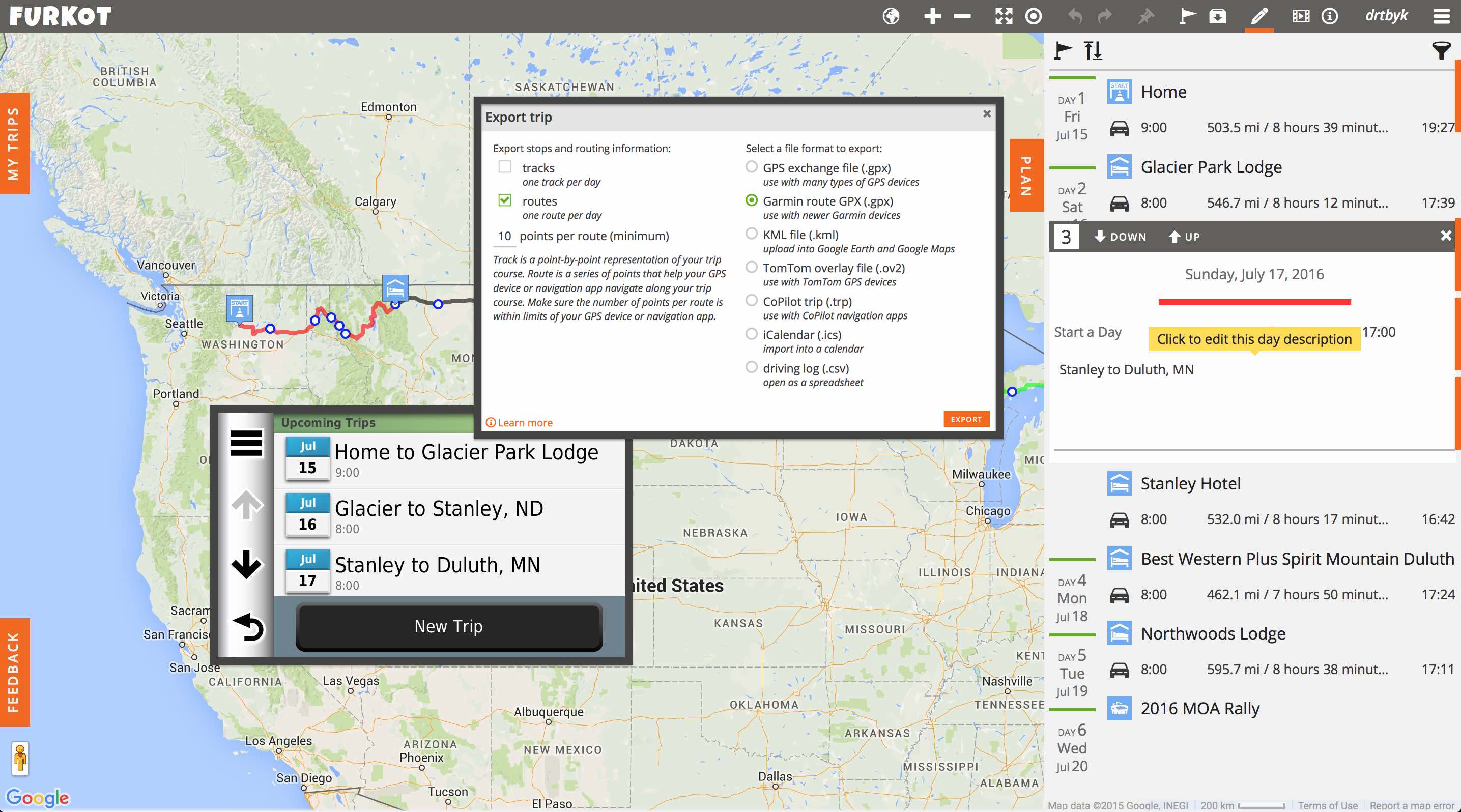Select iCalendar (.ics) format
The width and height of the screenshot is (1461, 812).
click(751, 333)
